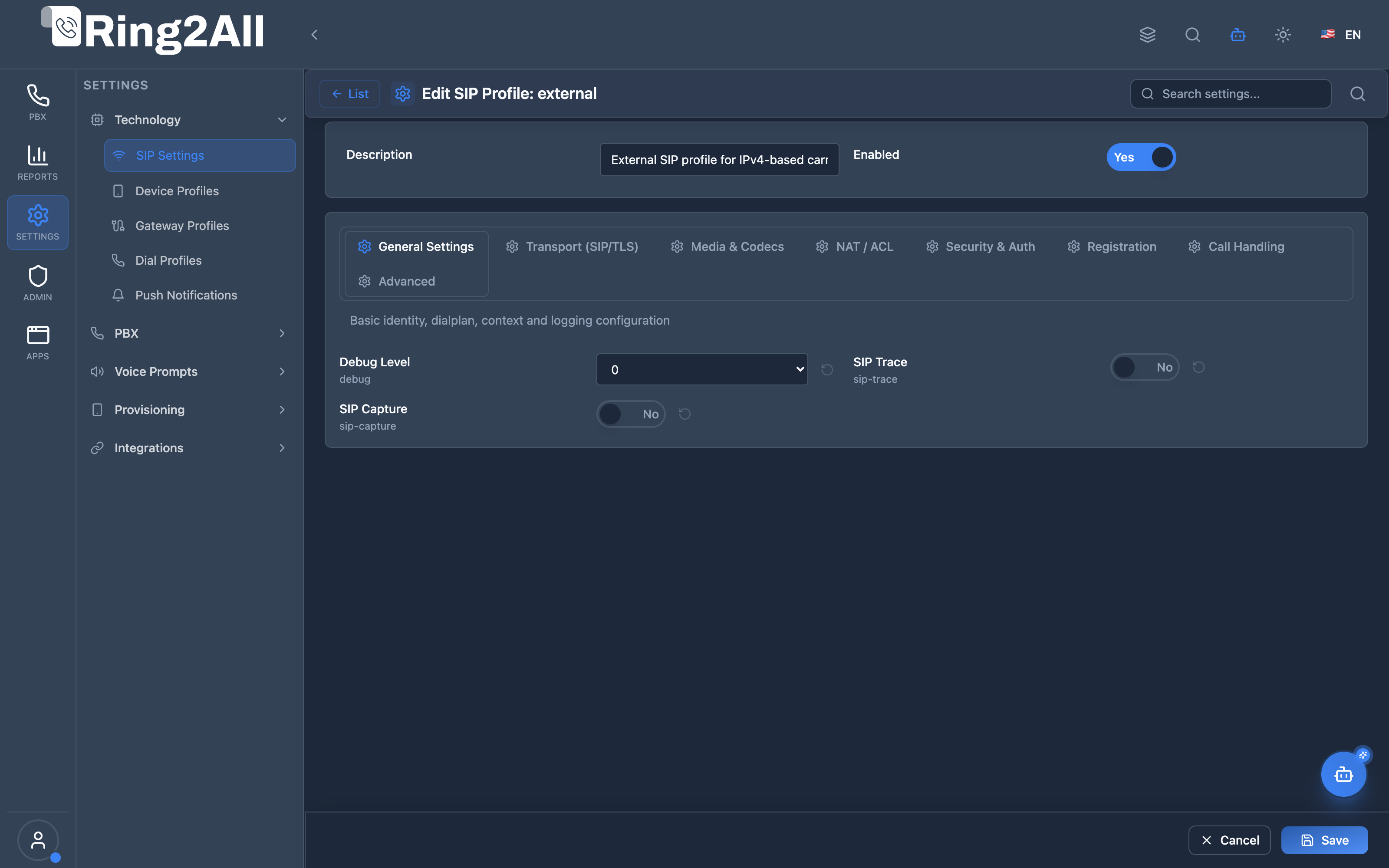Viewport: 1389px width, 868px height.
Task: Expand the Voice Prompts group
Action: [189, 372]
